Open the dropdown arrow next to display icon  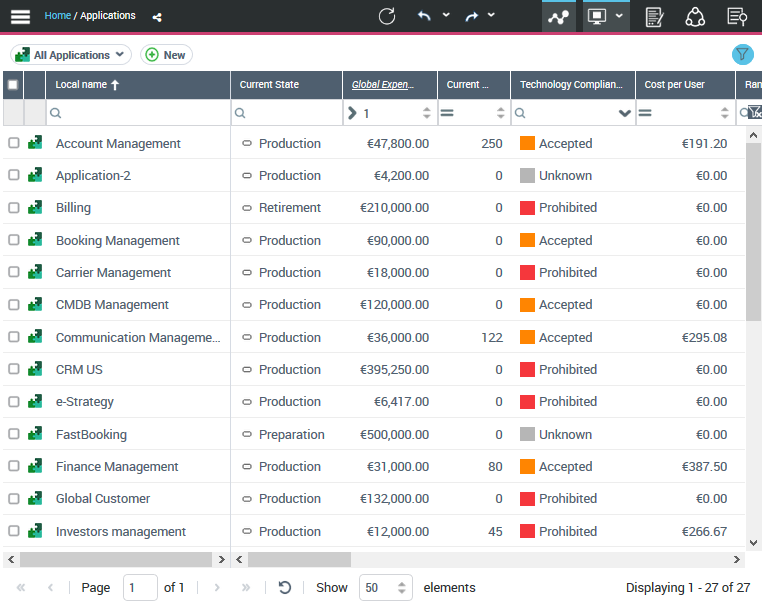click(620, 16)
